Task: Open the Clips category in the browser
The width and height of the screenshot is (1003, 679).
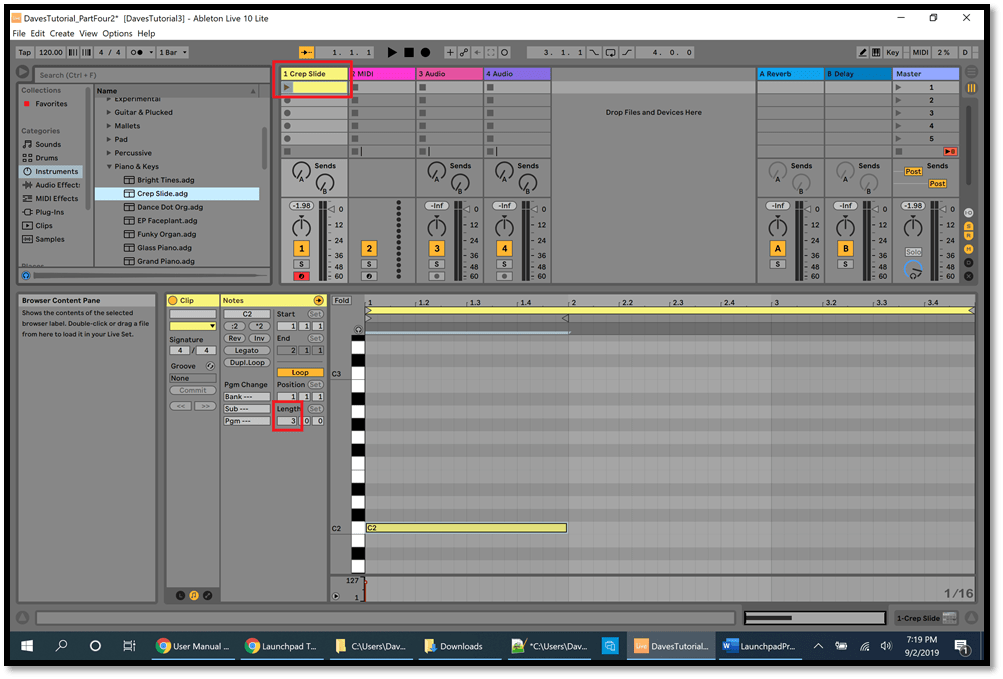Action: pyautogui.click(x=43, y=225)
